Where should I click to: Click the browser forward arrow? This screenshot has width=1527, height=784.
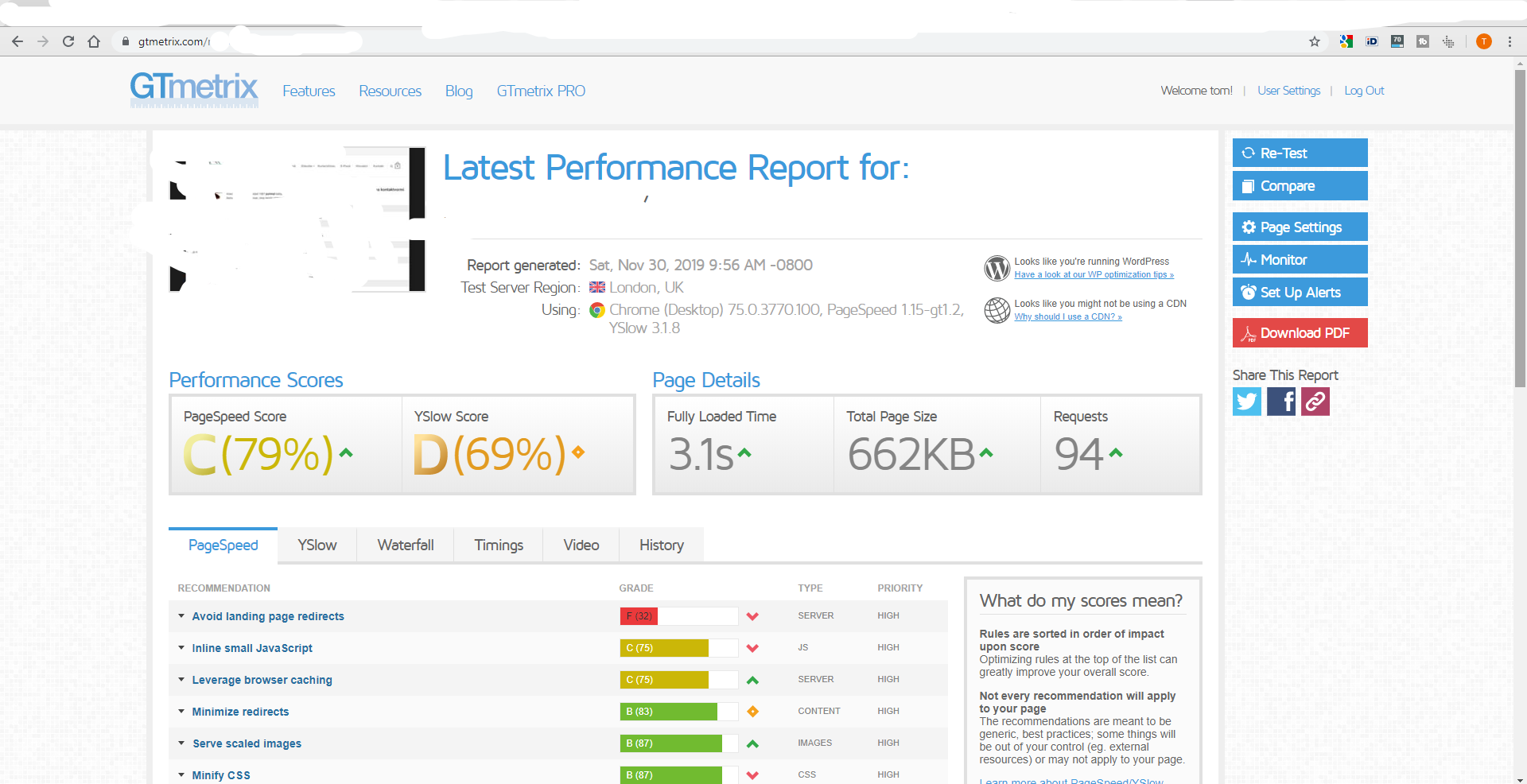[43, 41]
